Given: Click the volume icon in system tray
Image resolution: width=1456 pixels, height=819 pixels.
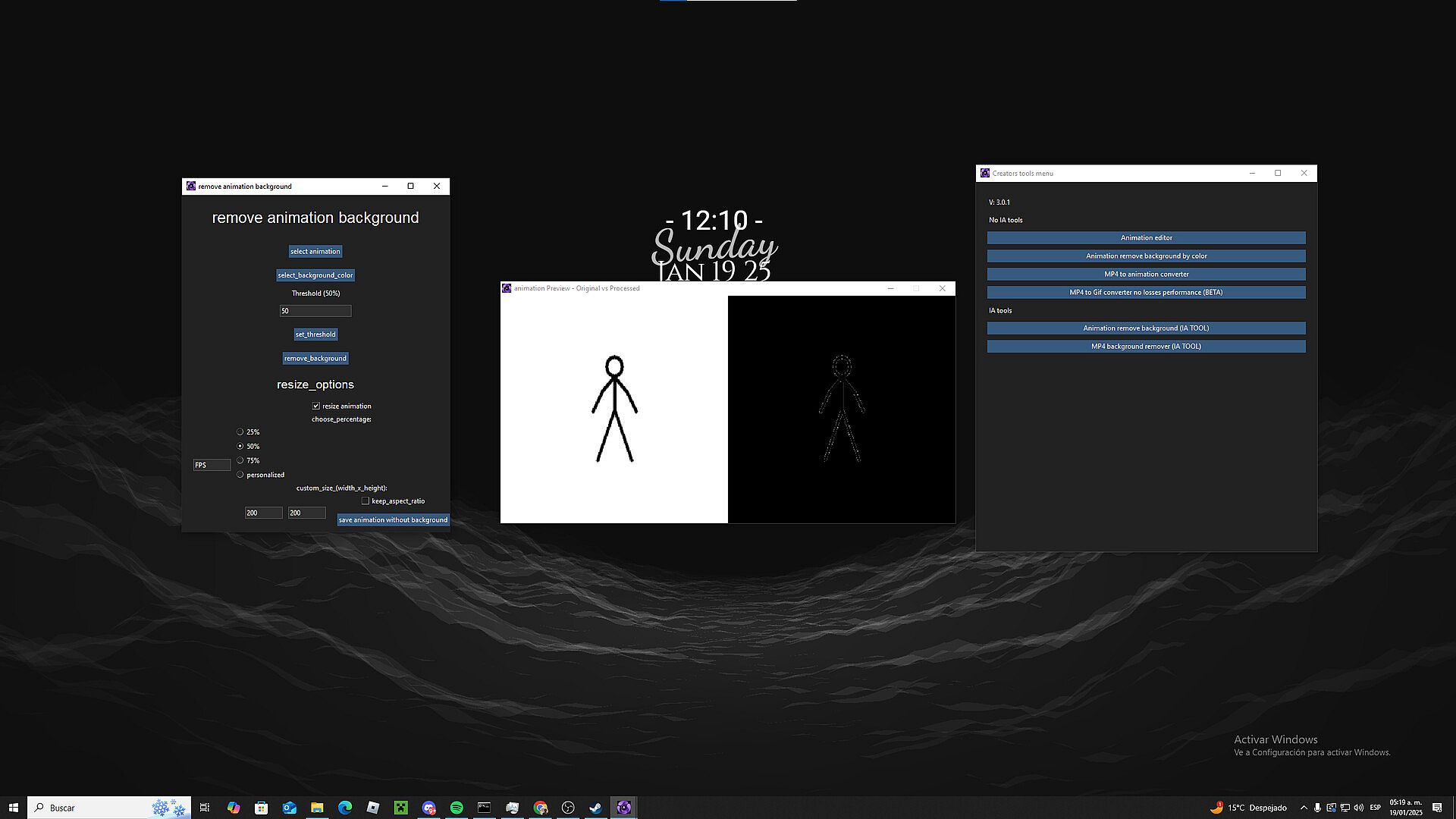Looking at the screenshot, I should (x=1358, y=808).
